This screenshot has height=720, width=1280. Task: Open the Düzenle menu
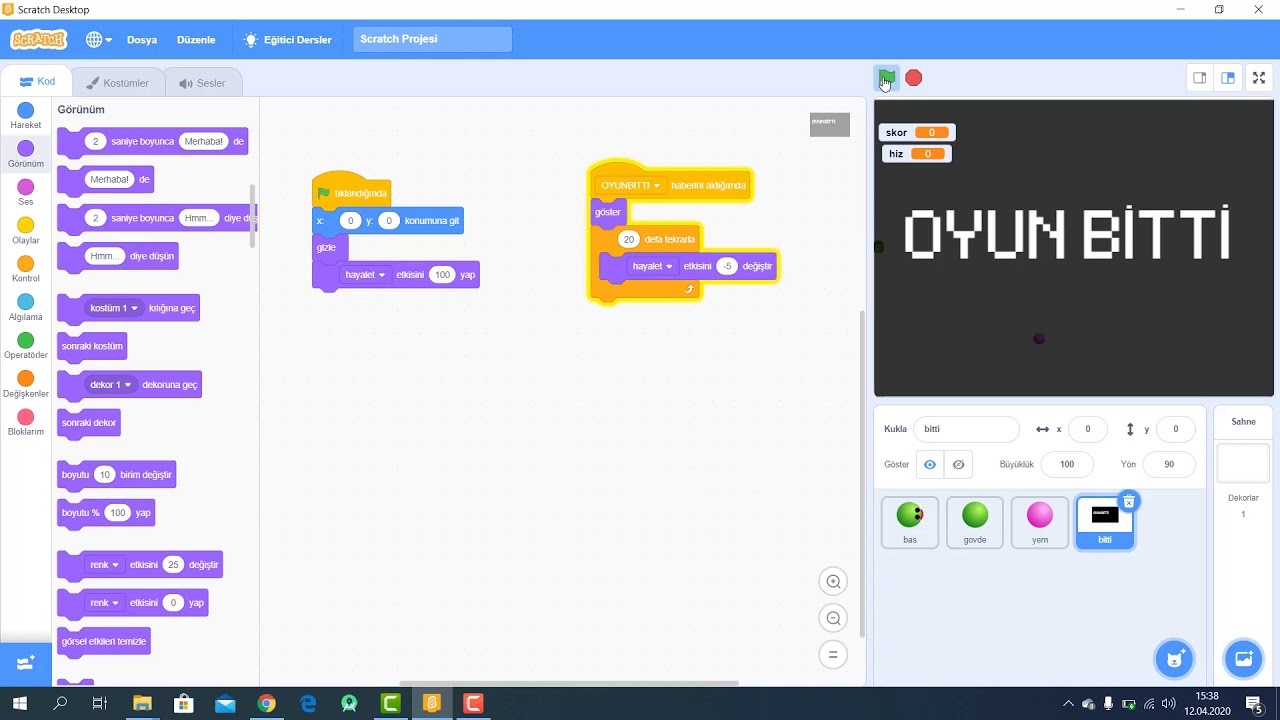click(196, 40)
